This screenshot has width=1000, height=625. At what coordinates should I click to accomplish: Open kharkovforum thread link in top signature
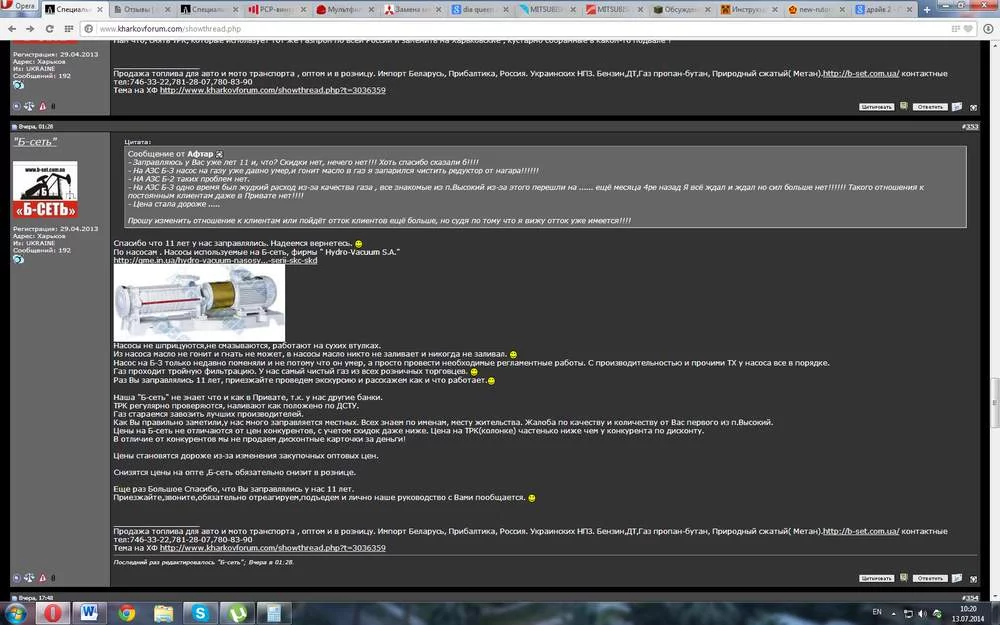[x=272, y=90]
